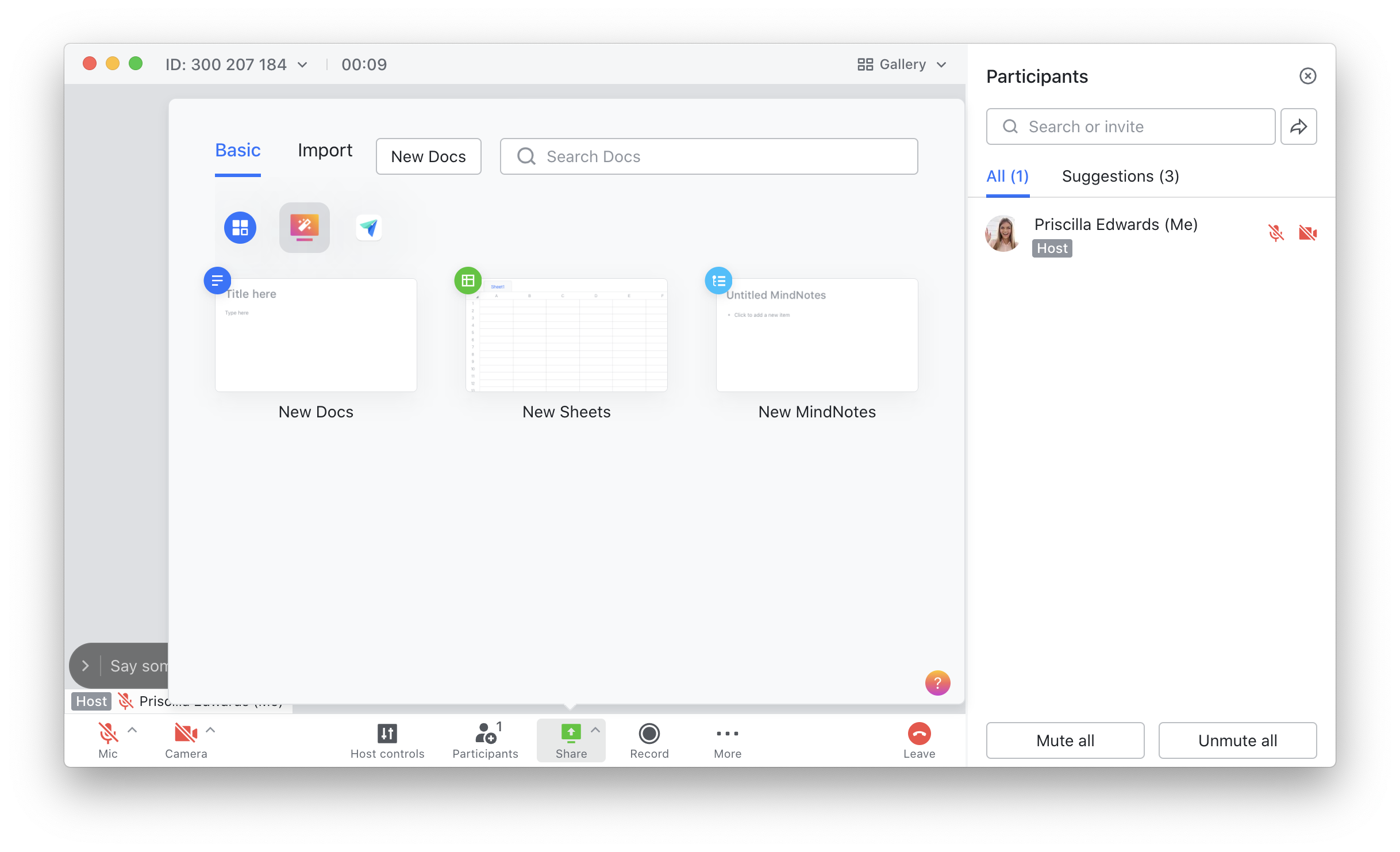This screenshot has height=852, width=1400.
Task: Unmute Priscilla Edwards' microphone in participants list
Action: [x=1275, y=233]
